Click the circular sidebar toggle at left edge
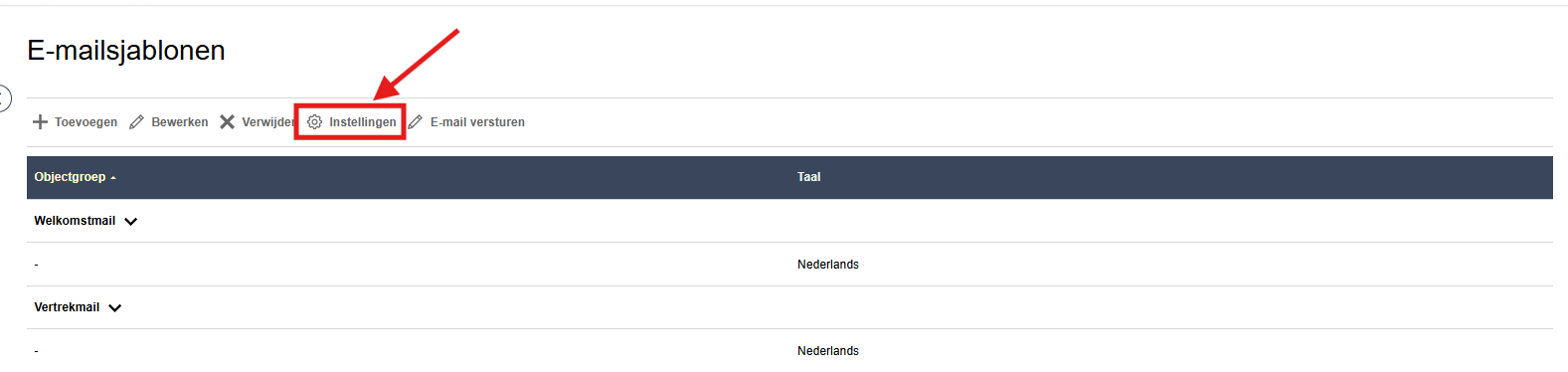The image size is (1568, 372). [x=4, y=98]
